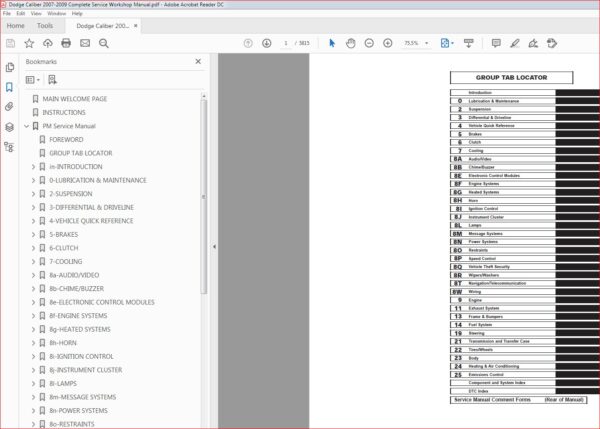The height and width of the screenshot is (429, 600).
Task: Activate the Hand pan tool
Action: click(351, 43)
